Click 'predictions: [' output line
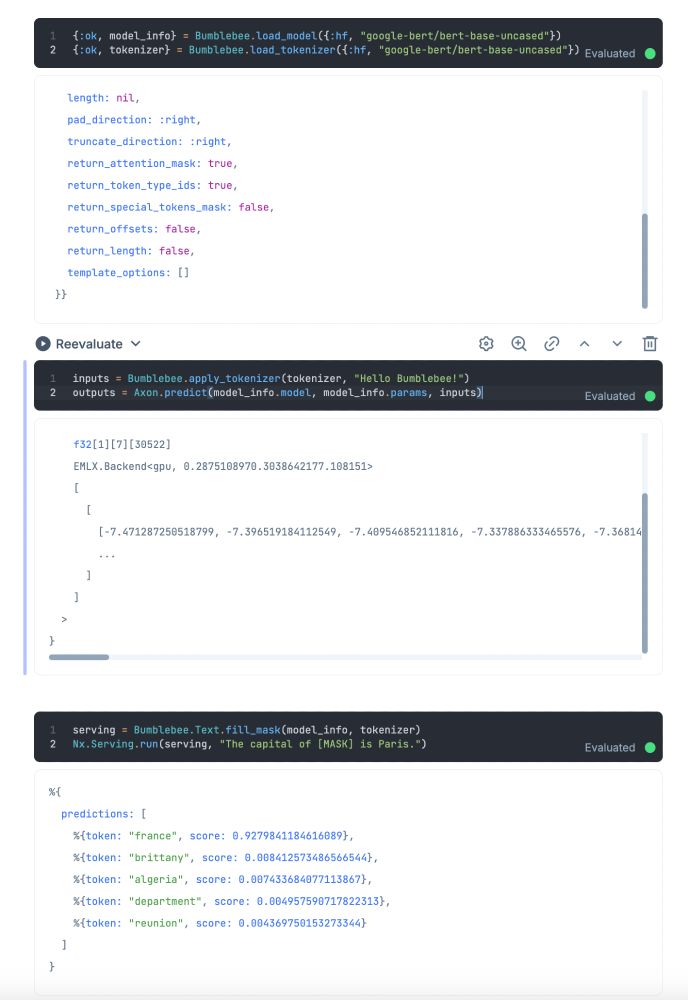The height and width of the screenshot is (1000, 688). tap(103, 814)
